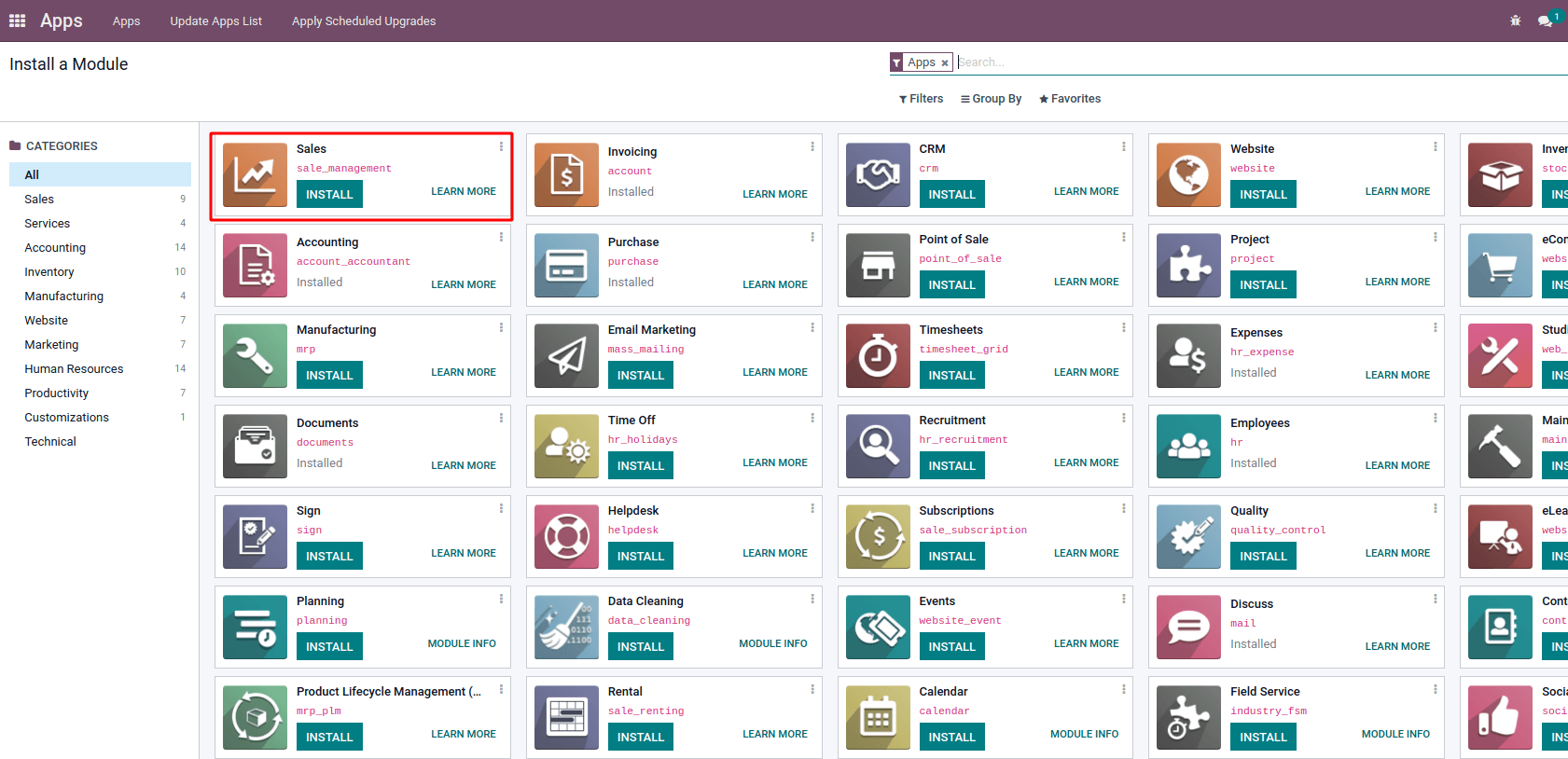The height and width of the screenshot is (759, 1568).
Task: Click the Documents inbox tray icon
Action: click(256, 446)
